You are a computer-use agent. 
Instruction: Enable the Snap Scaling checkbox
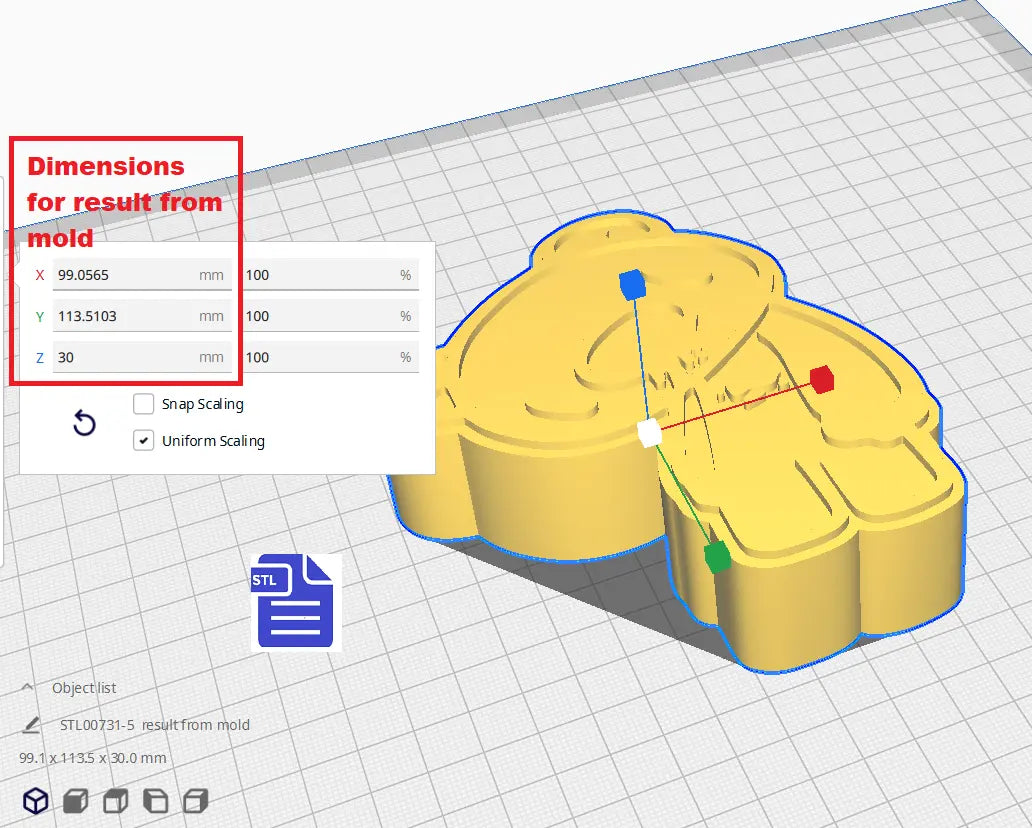tap(144, 405)
